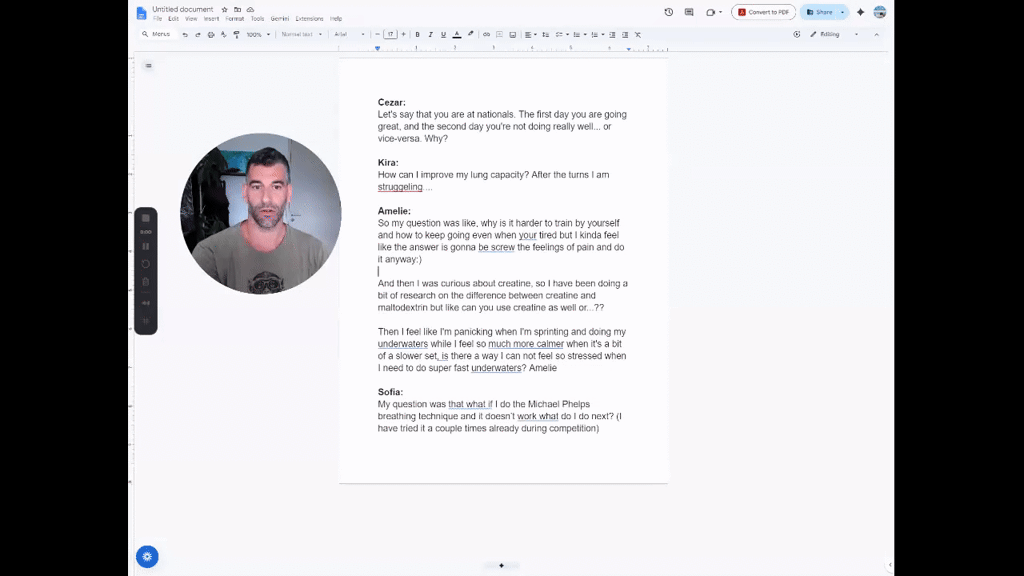Activate the Paint format tool
This screenshot has height=576, width=1024.
tap(236, 35)
